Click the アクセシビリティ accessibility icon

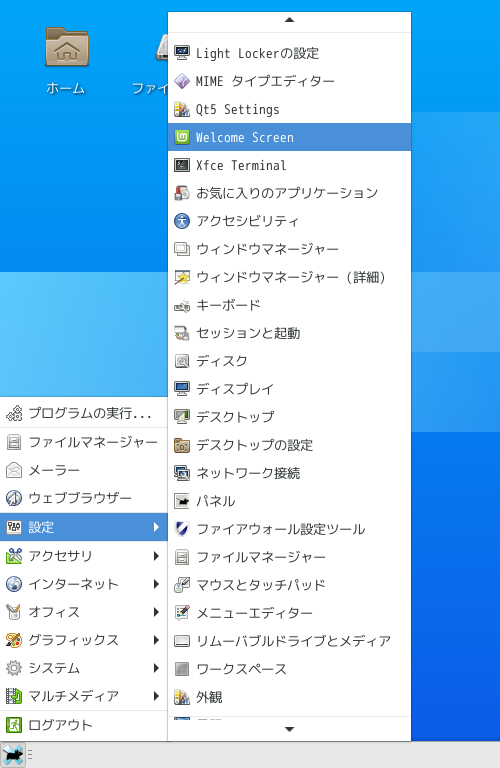(182, 221)
